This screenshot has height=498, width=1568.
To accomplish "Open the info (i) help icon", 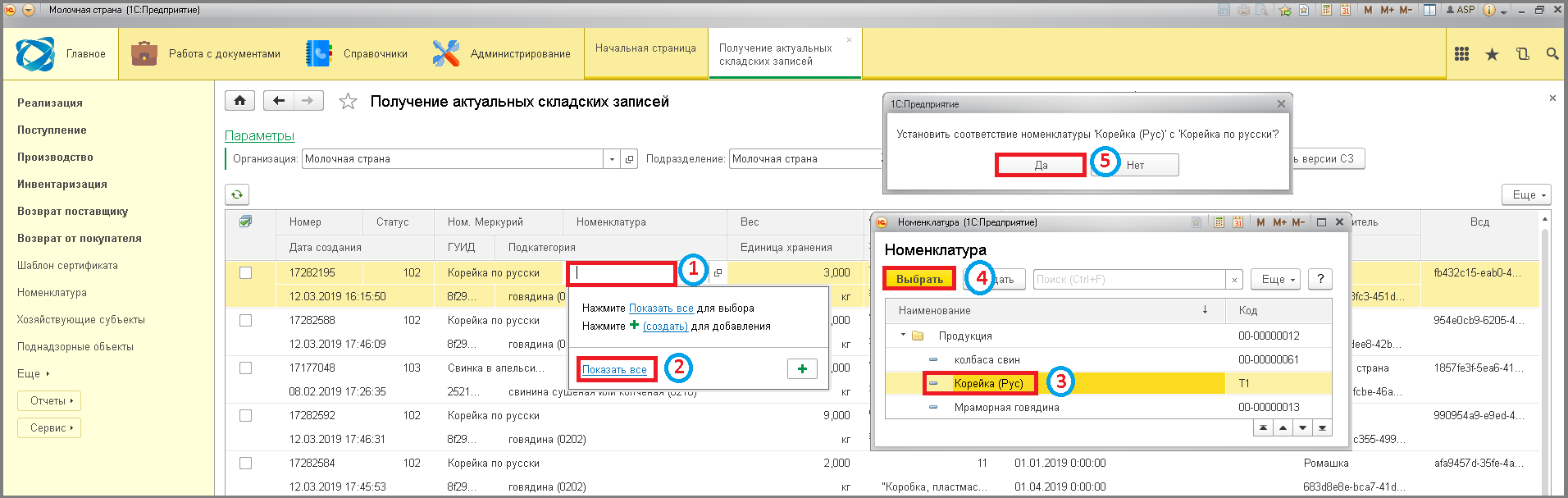I will click(x=1489, y=11).
